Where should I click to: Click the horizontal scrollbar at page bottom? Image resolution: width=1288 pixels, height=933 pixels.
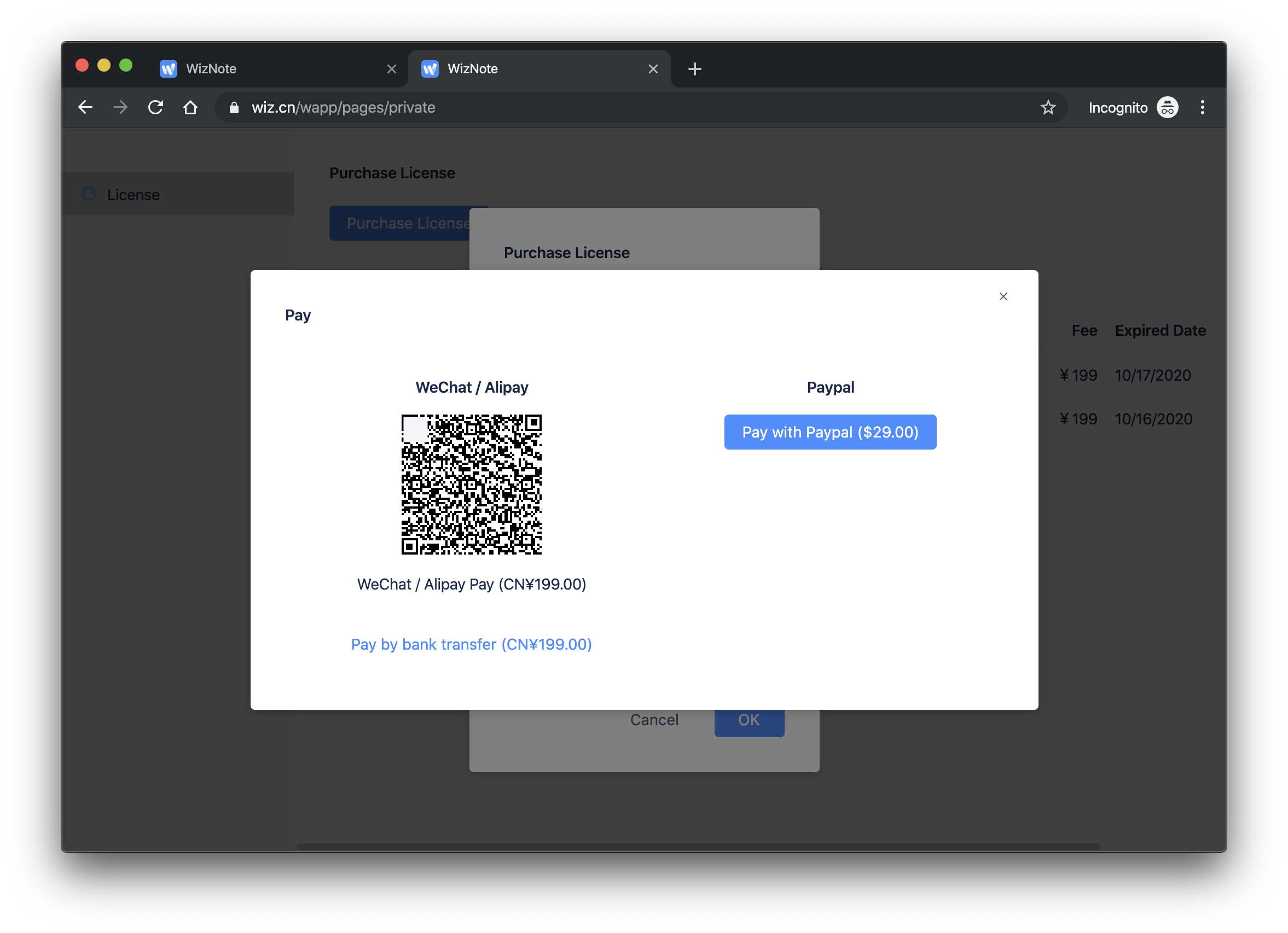tap(698, 846)
